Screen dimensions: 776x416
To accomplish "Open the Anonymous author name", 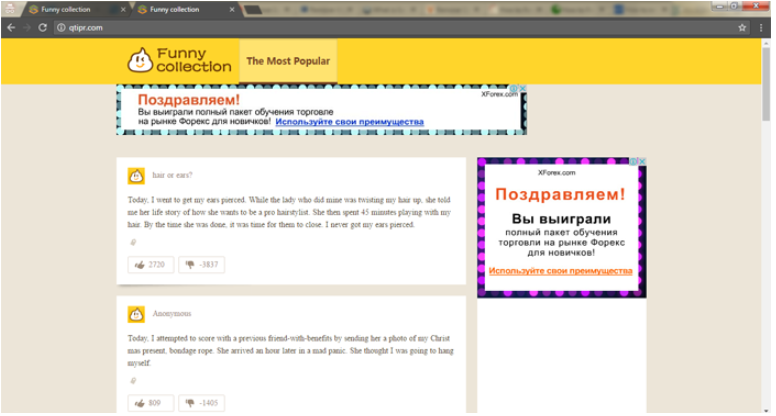I will click(x=172, y=314).
